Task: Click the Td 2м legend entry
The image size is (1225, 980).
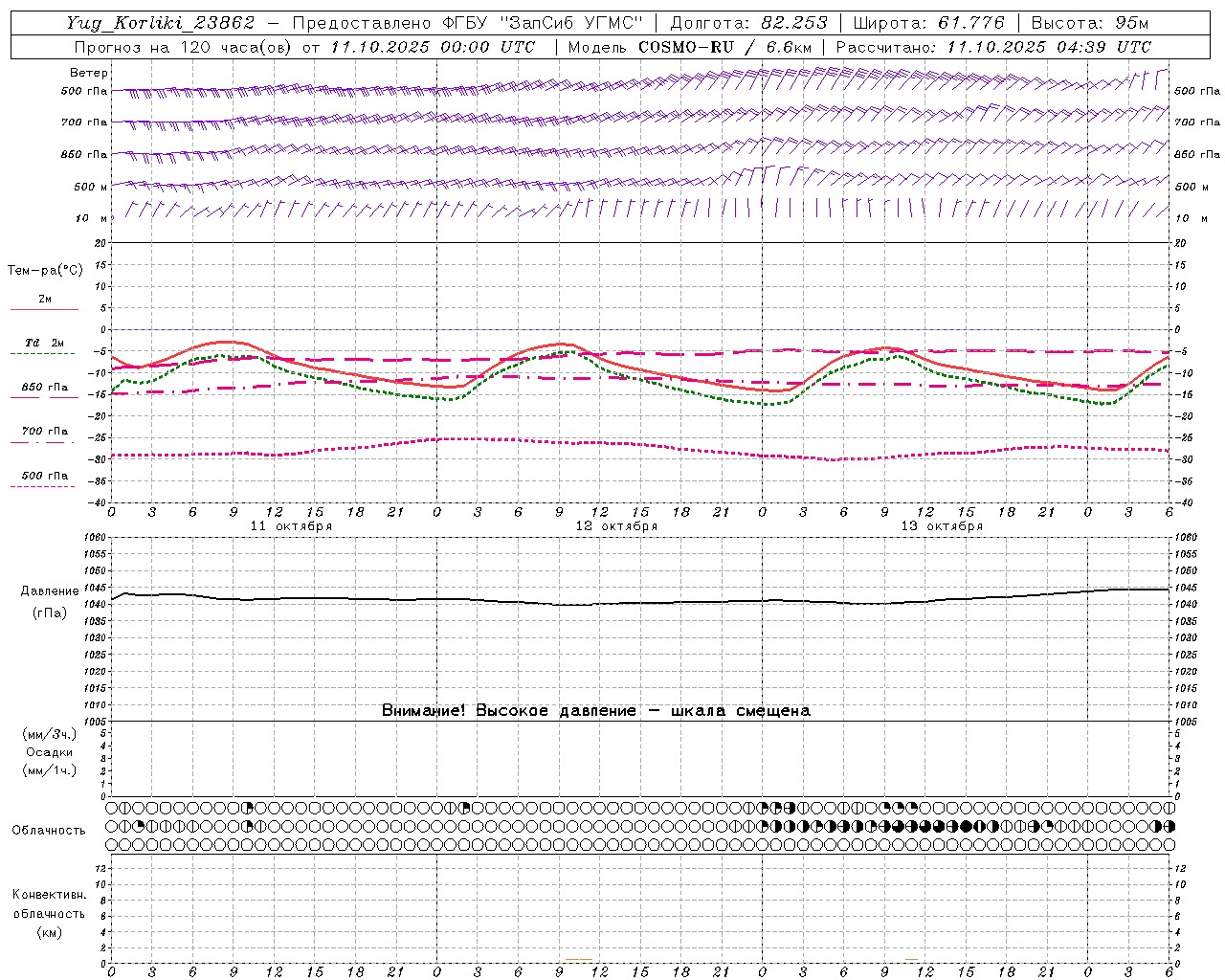Action: click(x=44, y=343)
